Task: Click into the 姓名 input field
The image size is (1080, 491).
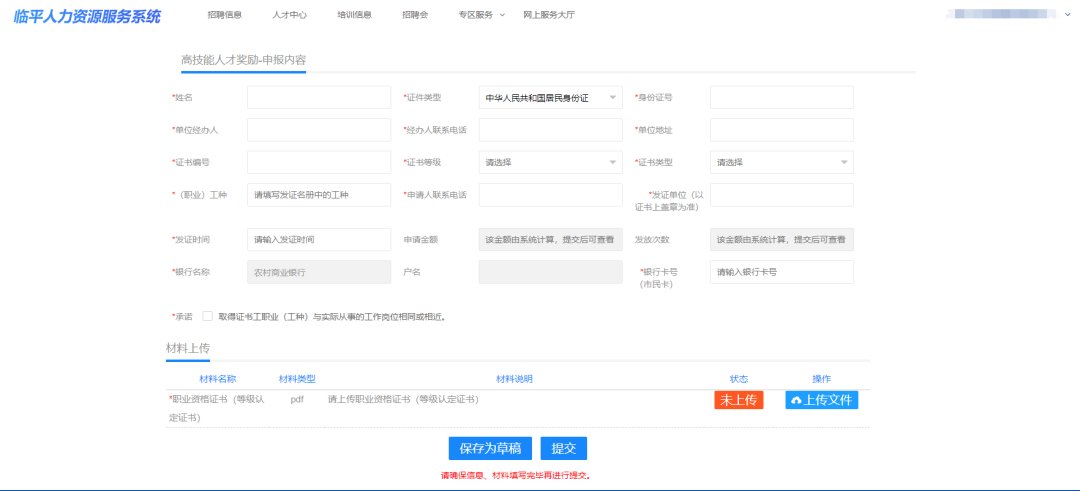Action: pyautogui.click(x=318, y=97)
